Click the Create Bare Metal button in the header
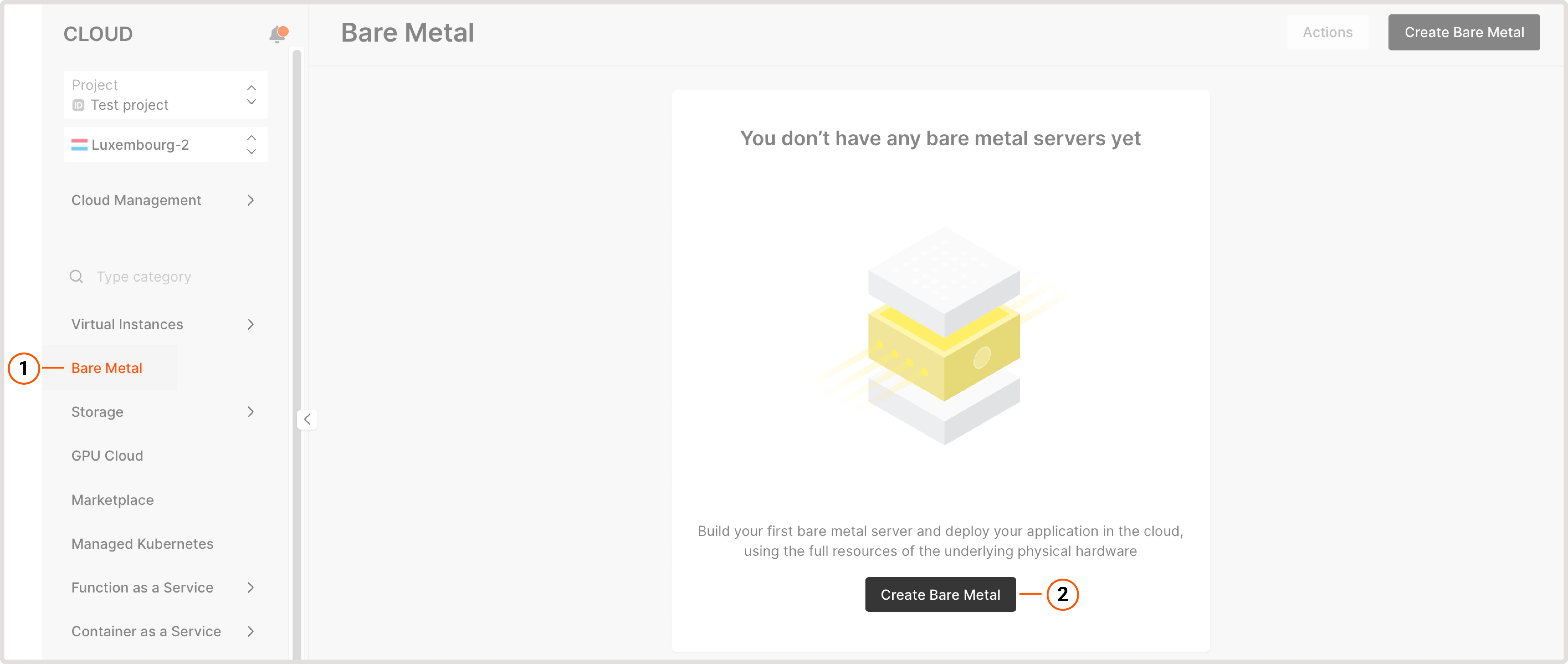1568x664 pixels. pos(1463,32)
